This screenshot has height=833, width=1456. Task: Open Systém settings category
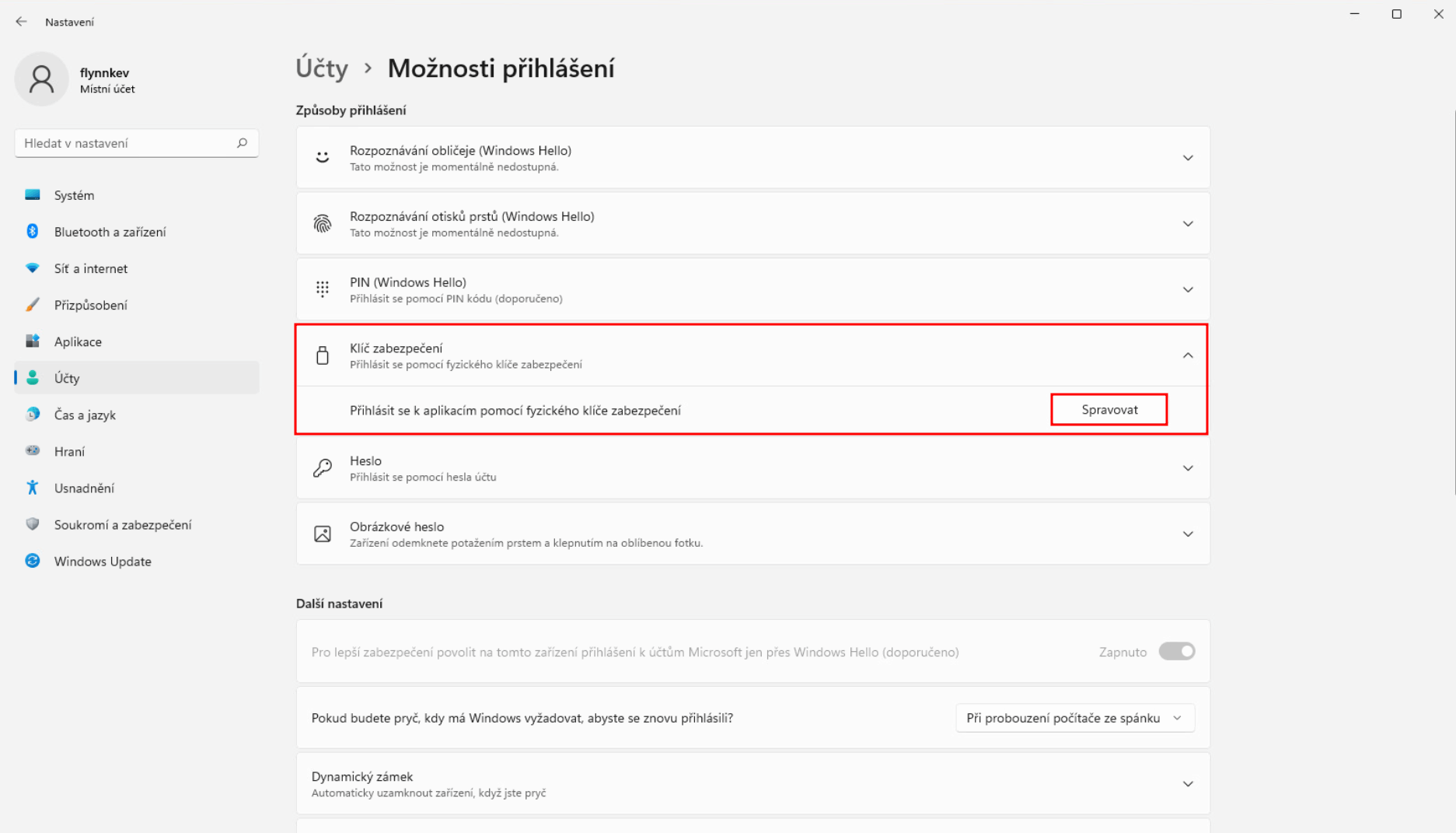coord(75,195)
